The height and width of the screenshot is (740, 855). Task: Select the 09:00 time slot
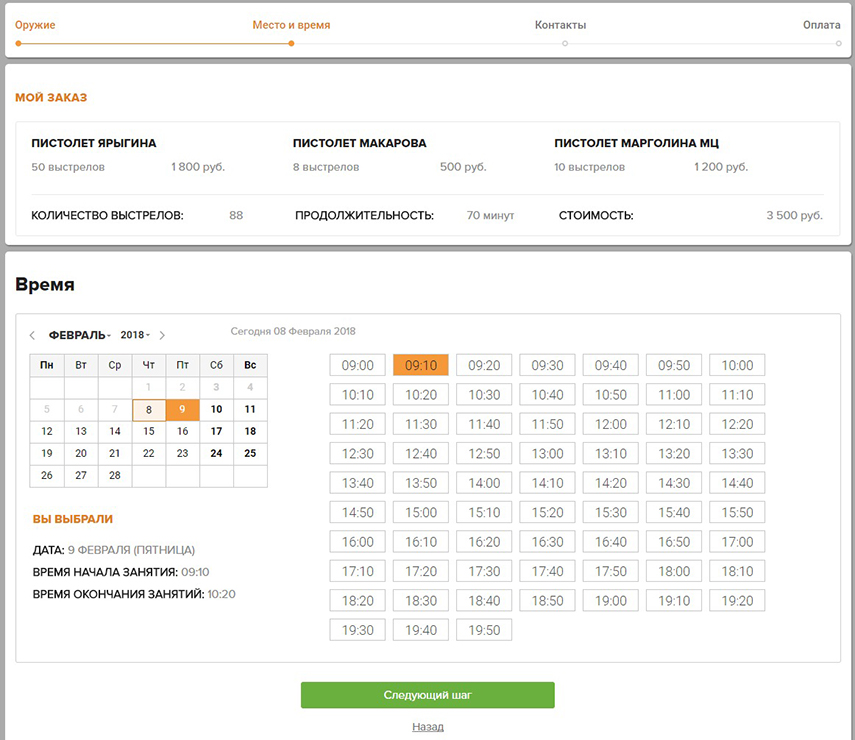pos(358,365)
